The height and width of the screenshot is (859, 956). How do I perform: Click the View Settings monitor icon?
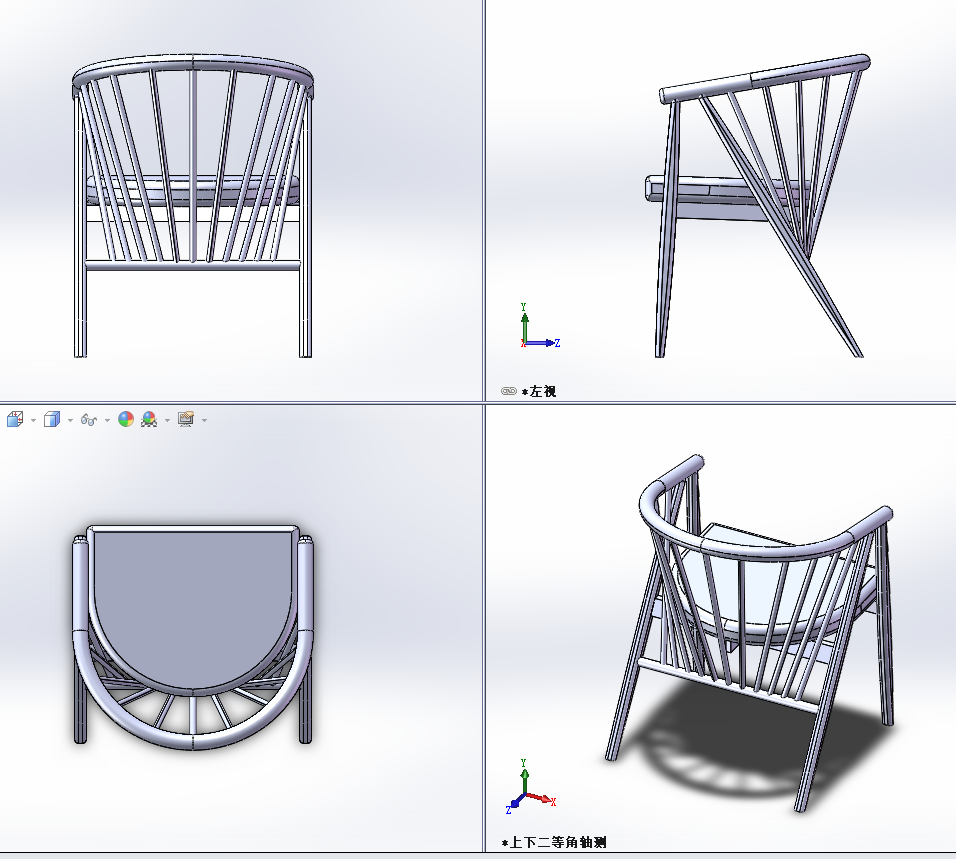tap(186, 419)
